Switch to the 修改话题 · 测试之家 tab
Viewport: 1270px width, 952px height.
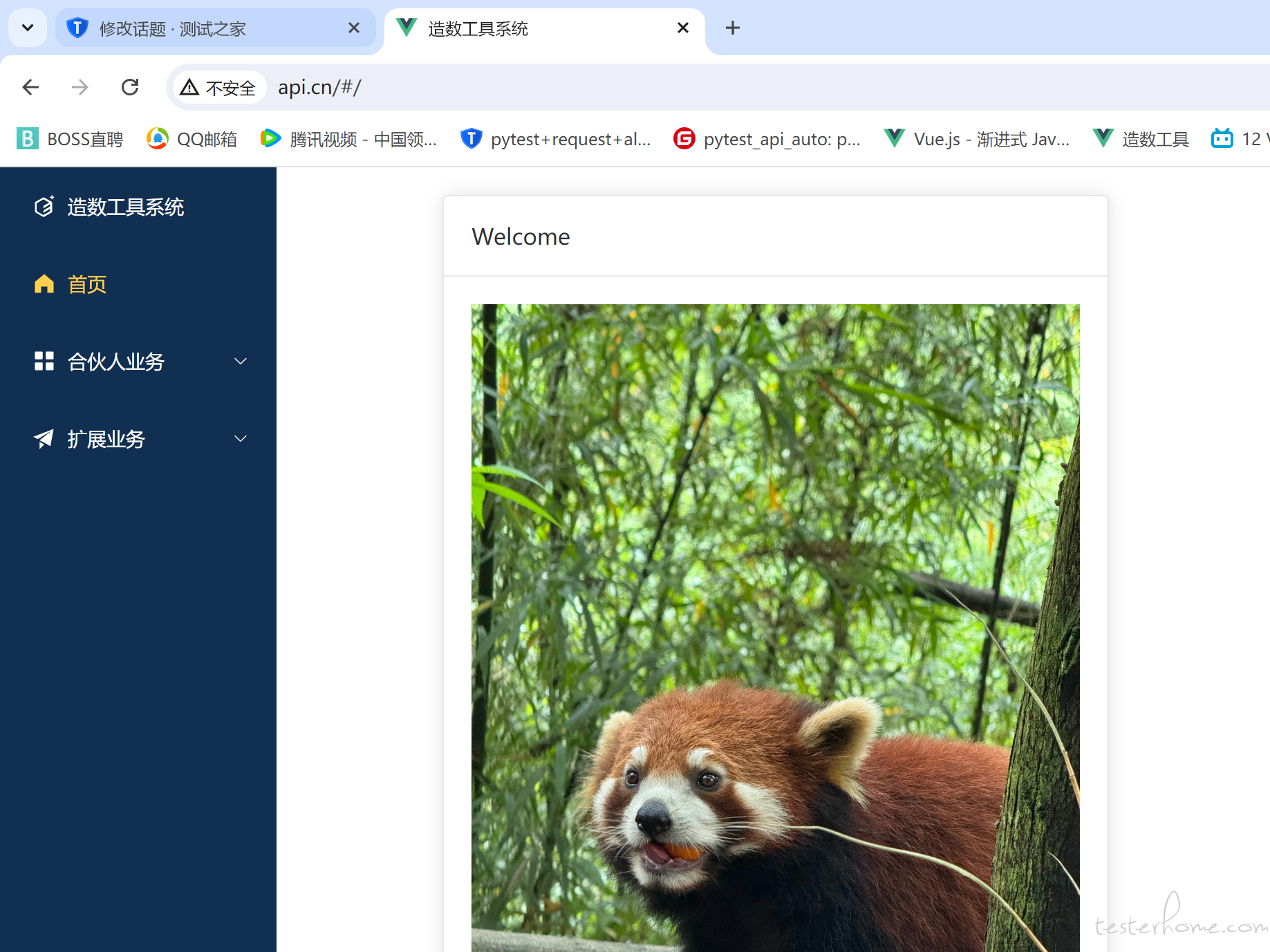point(215,28)
